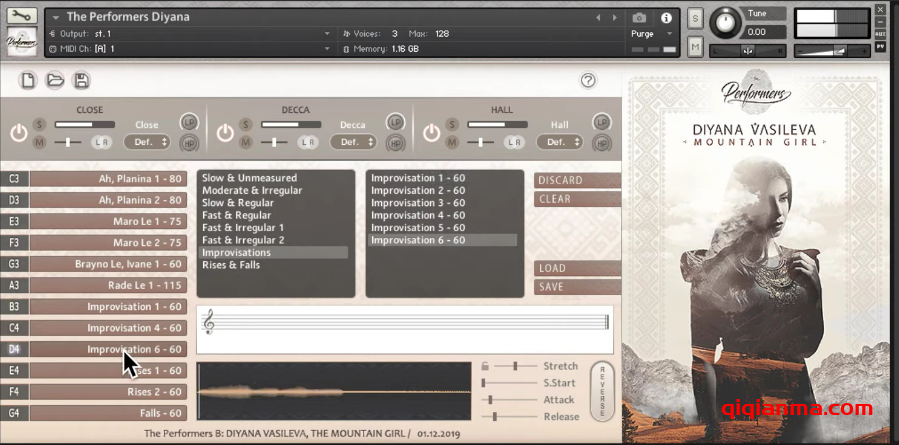Click the next instrument arrow in header
Image resolution: width=899 pixels, height=445 pixels.
(614, 17)
